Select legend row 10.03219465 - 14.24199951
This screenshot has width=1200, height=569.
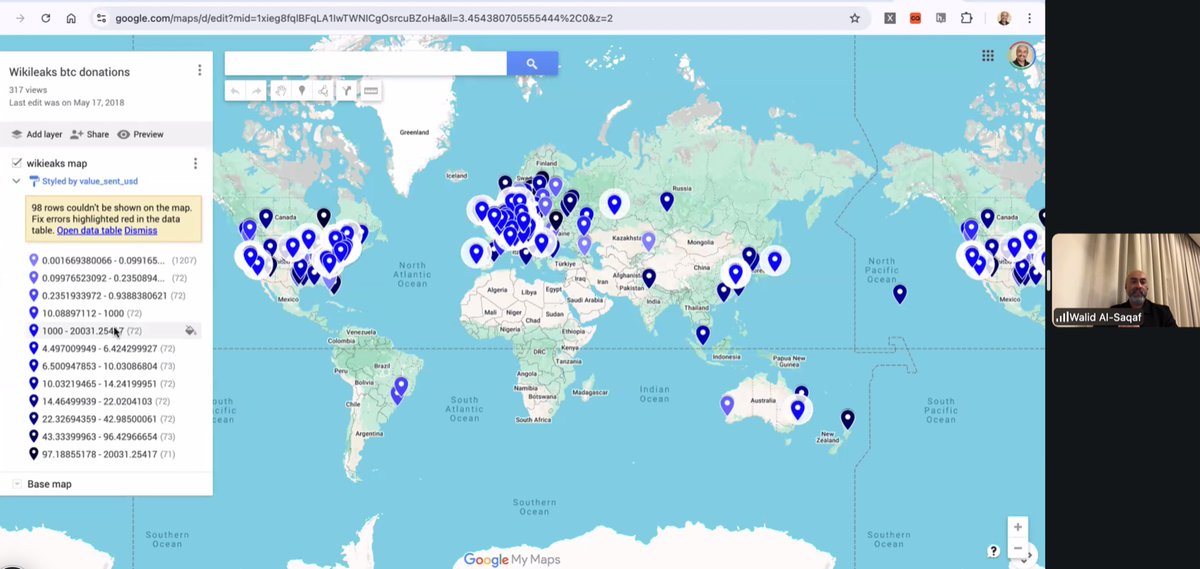(112, 384)
